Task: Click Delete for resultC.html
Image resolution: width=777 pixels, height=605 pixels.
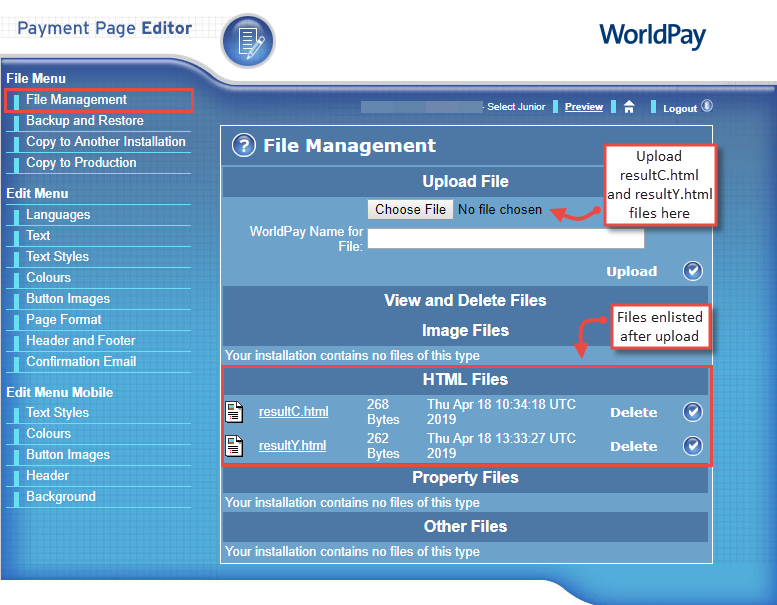Action: [x=634, y=412]
